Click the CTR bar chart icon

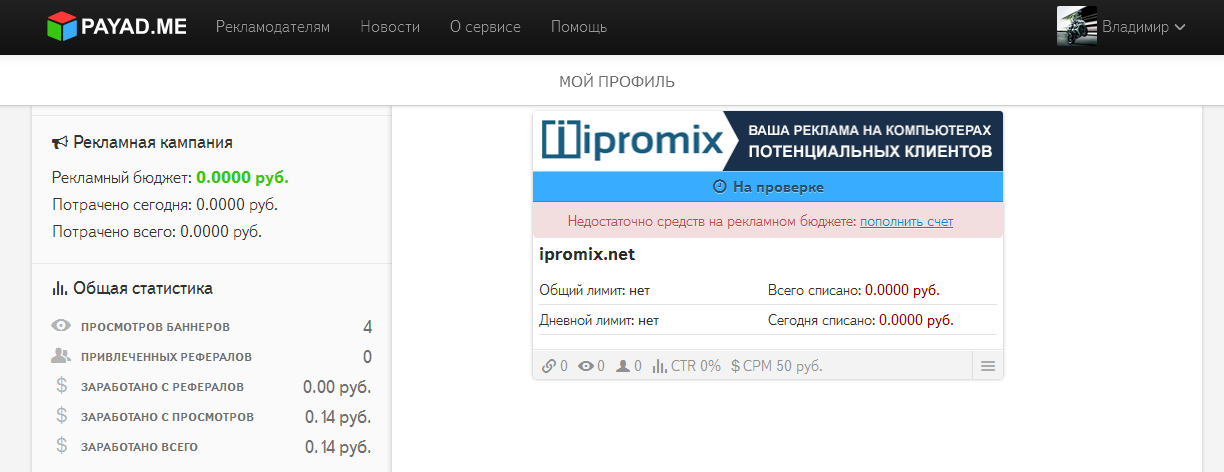(x=659, y=366)
